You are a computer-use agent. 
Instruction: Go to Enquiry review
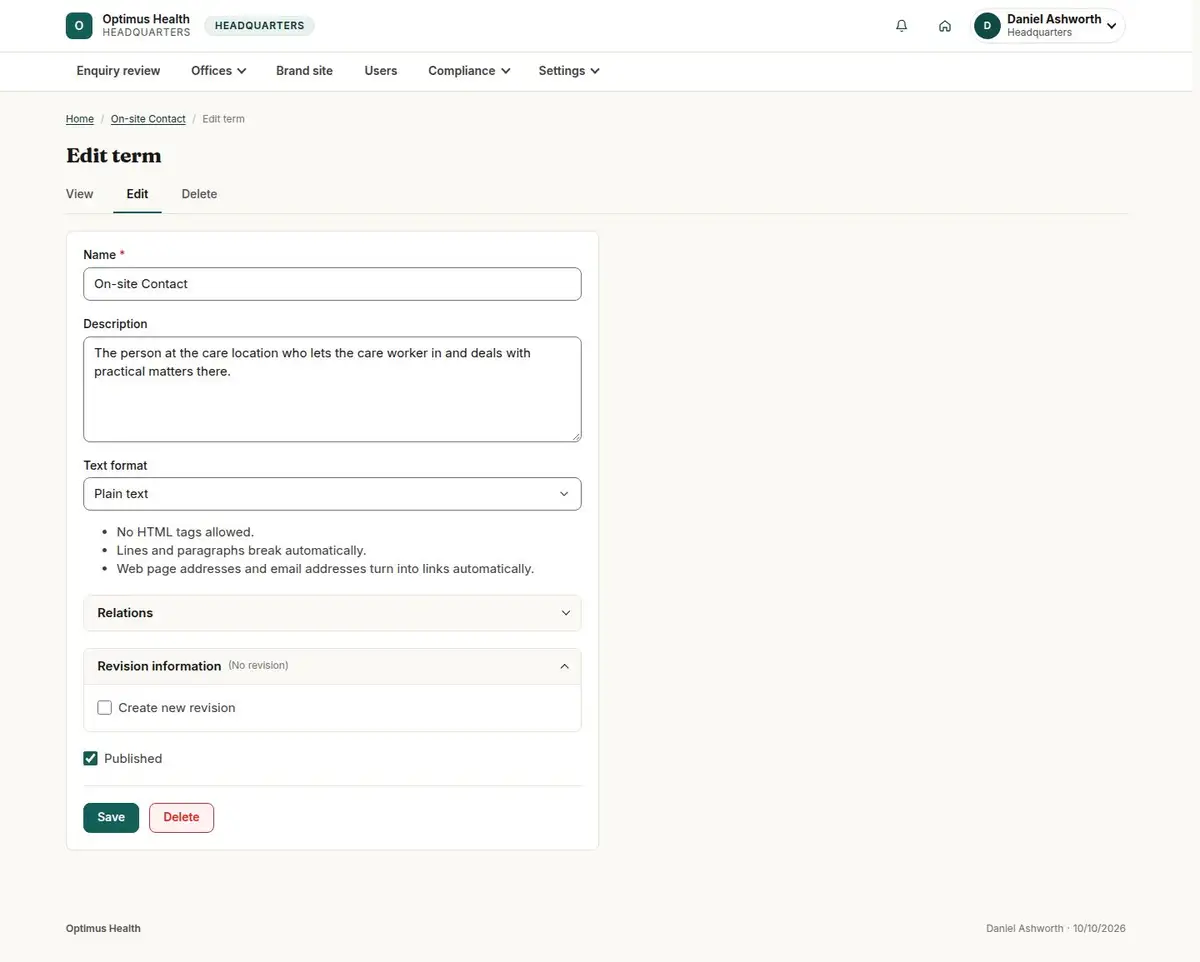point(119,71)
